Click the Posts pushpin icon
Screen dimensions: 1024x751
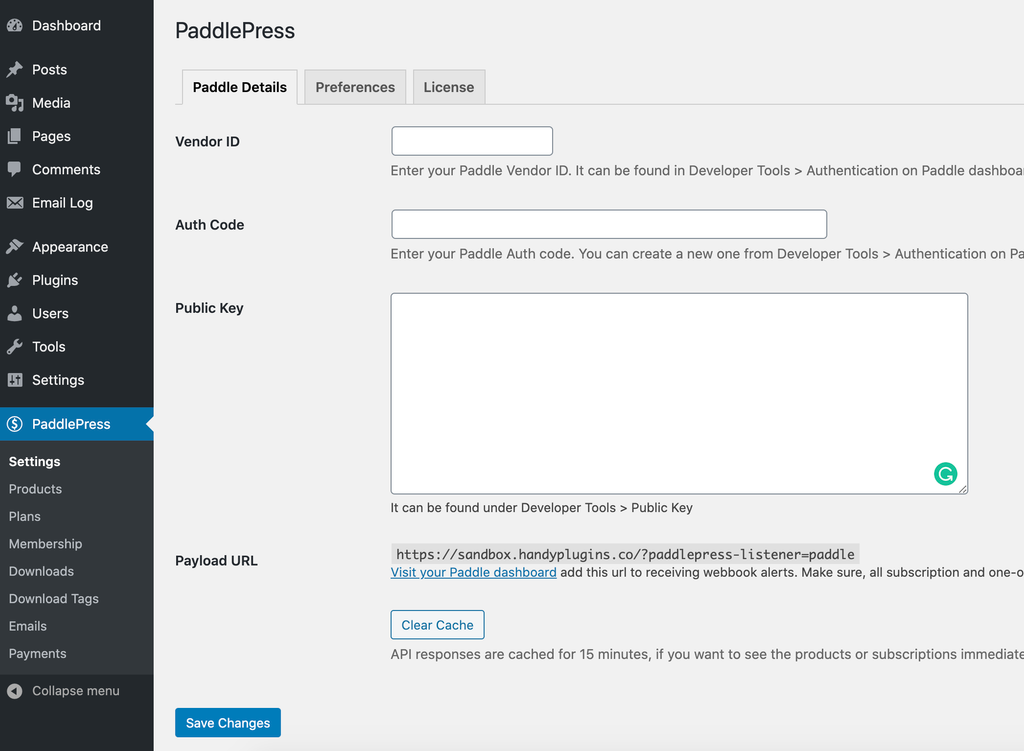(x=14, y=69)
